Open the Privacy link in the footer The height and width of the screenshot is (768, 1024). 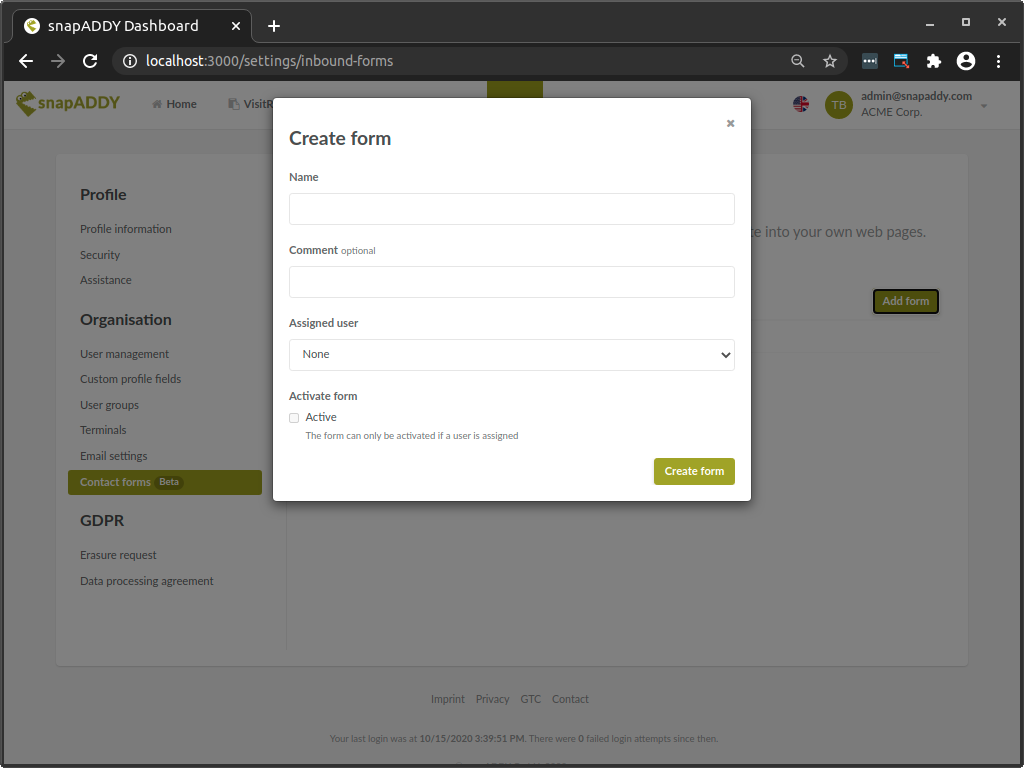click(492, 698)
